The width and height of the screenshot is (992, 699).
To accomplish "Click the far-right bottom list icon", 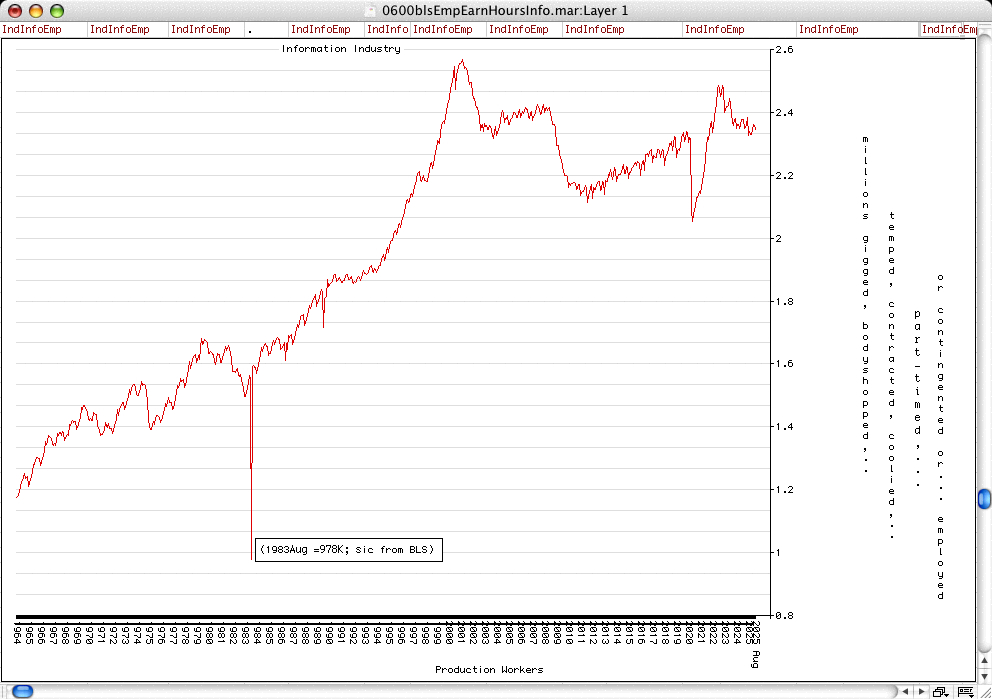I will click(963, 691).
